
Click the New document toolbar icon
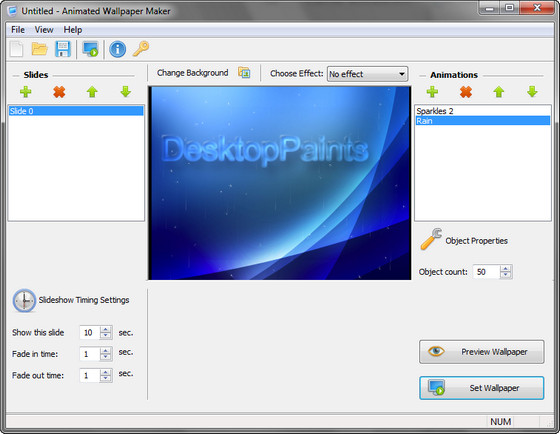(x=16, y=49)
